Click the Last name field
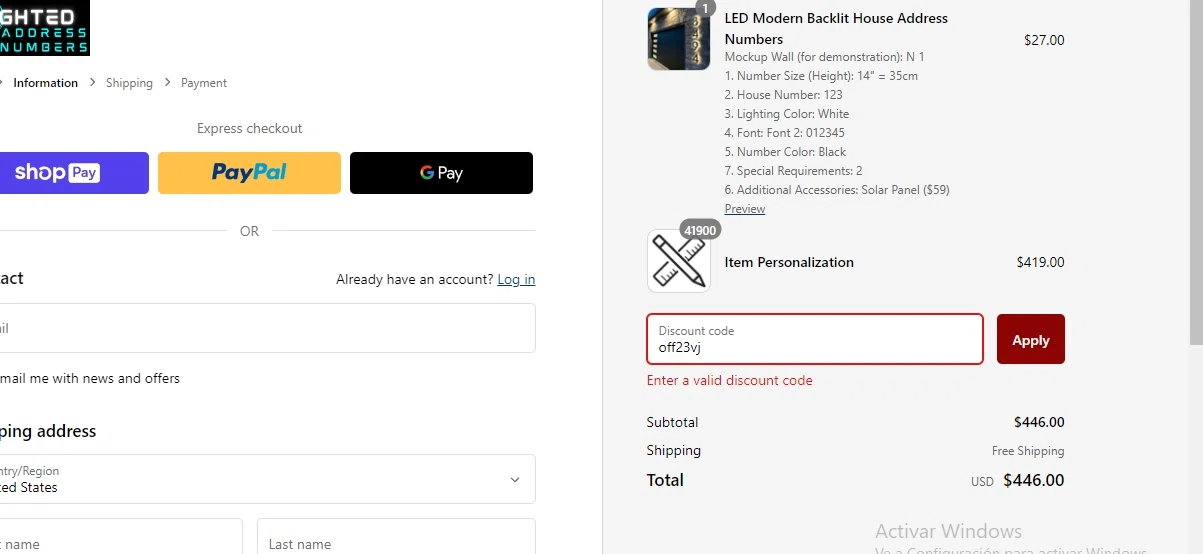Image resolution: width=1203 pixels, height=554 pixels. coord(396,536)
